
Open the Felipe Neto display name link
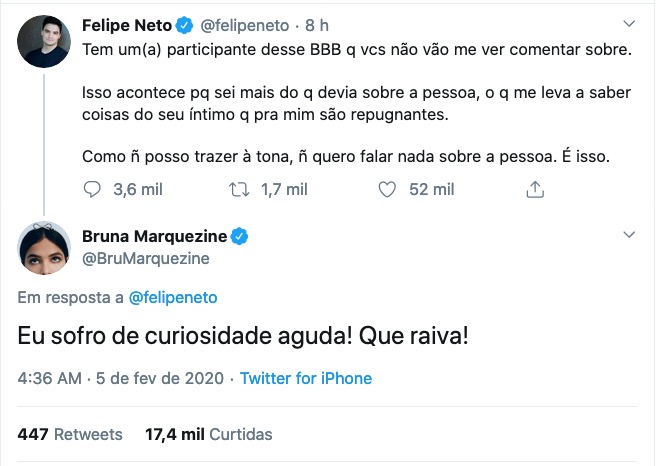click(x=124, y=22)
